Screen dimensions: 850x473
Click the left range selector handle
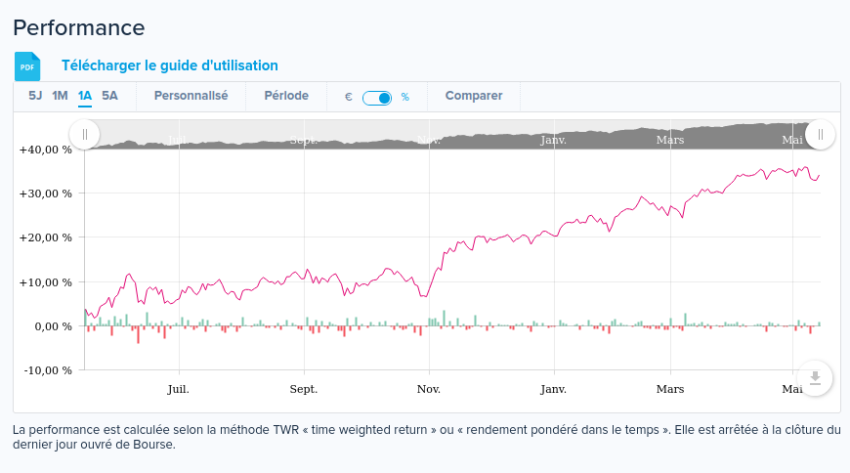pos(84,134)
